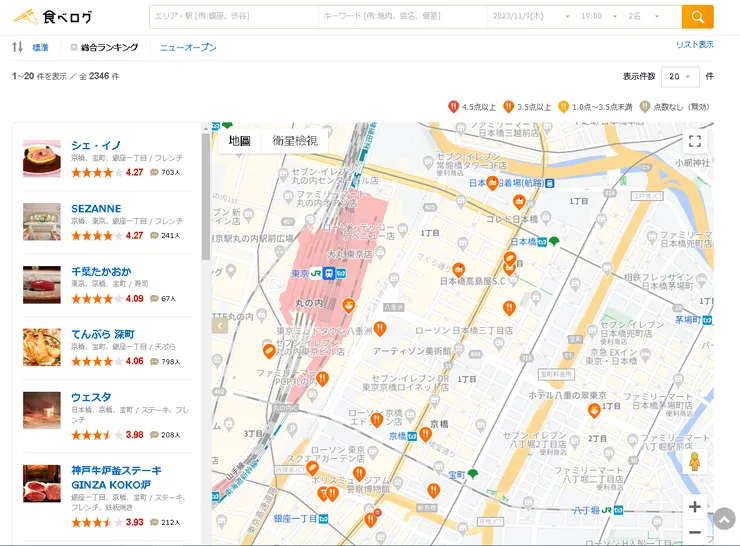Open the 表示件数 20 dropdown
The image size is (740, 546).
[x=680, y=76]
